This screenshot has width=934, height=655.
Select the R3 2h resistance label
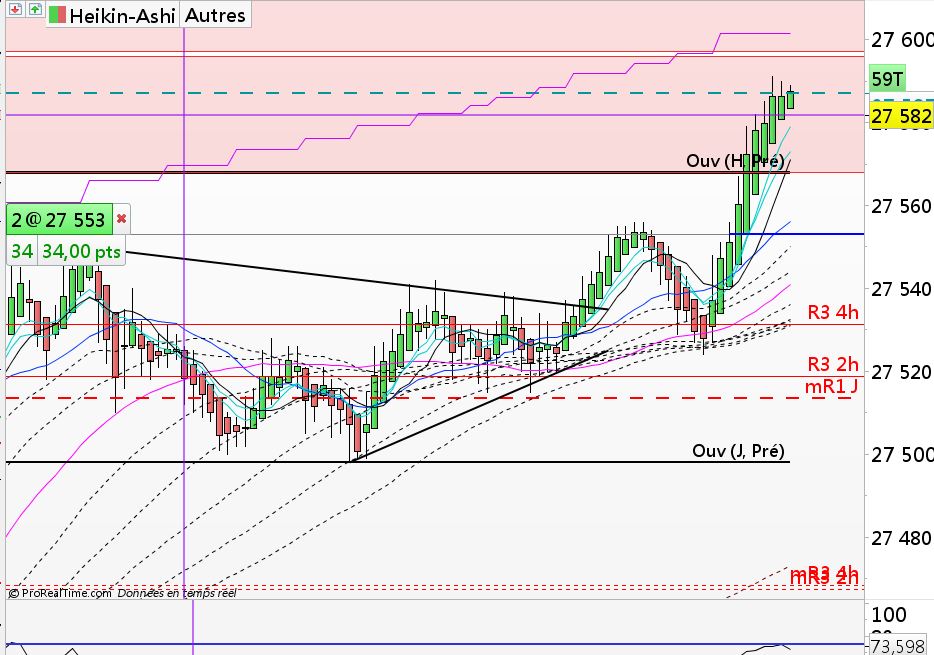pyautogui.click(x=833, y=364)
